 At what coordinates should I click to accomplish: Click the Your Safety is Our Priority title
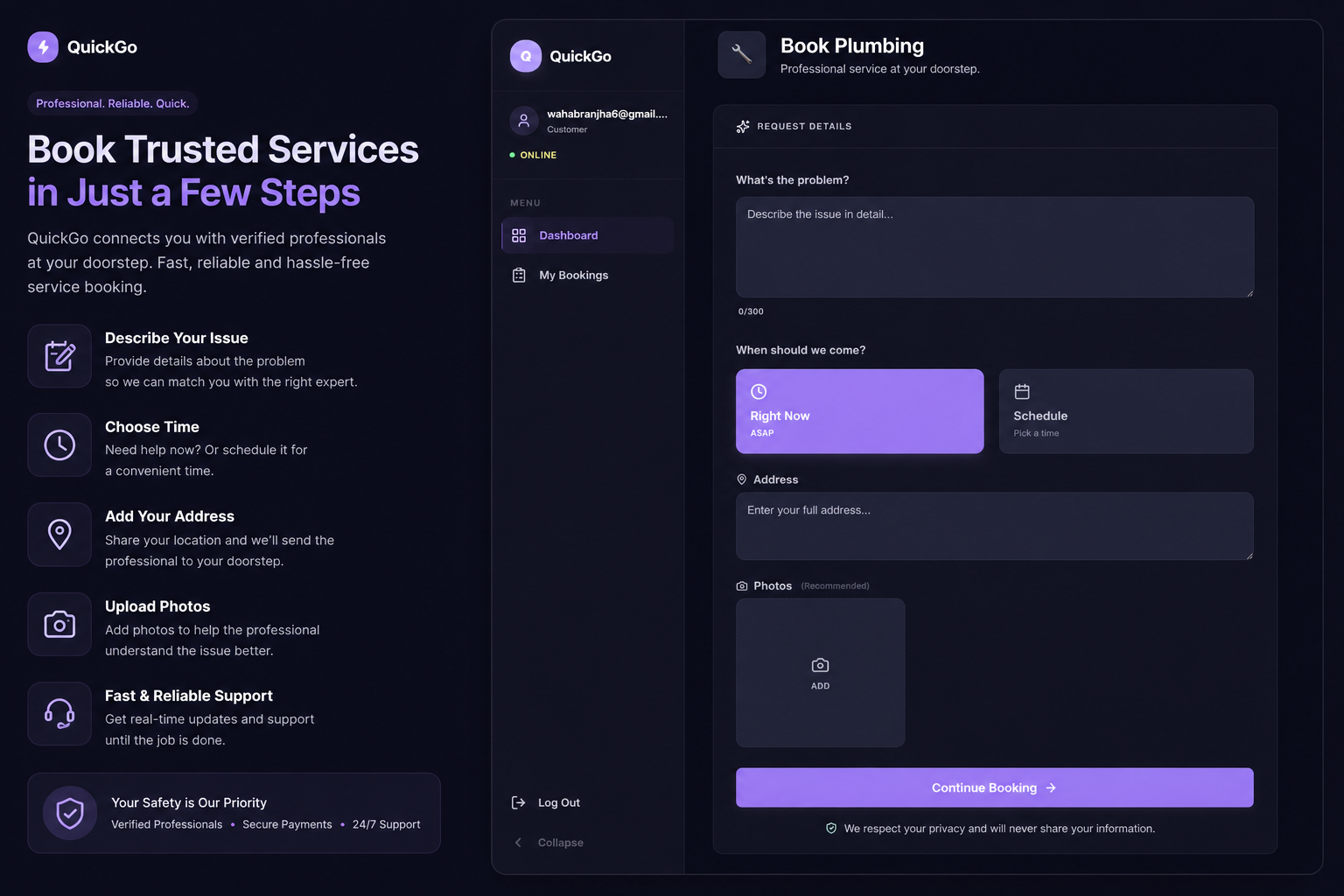pyautogui.click(x=189, y=802)
